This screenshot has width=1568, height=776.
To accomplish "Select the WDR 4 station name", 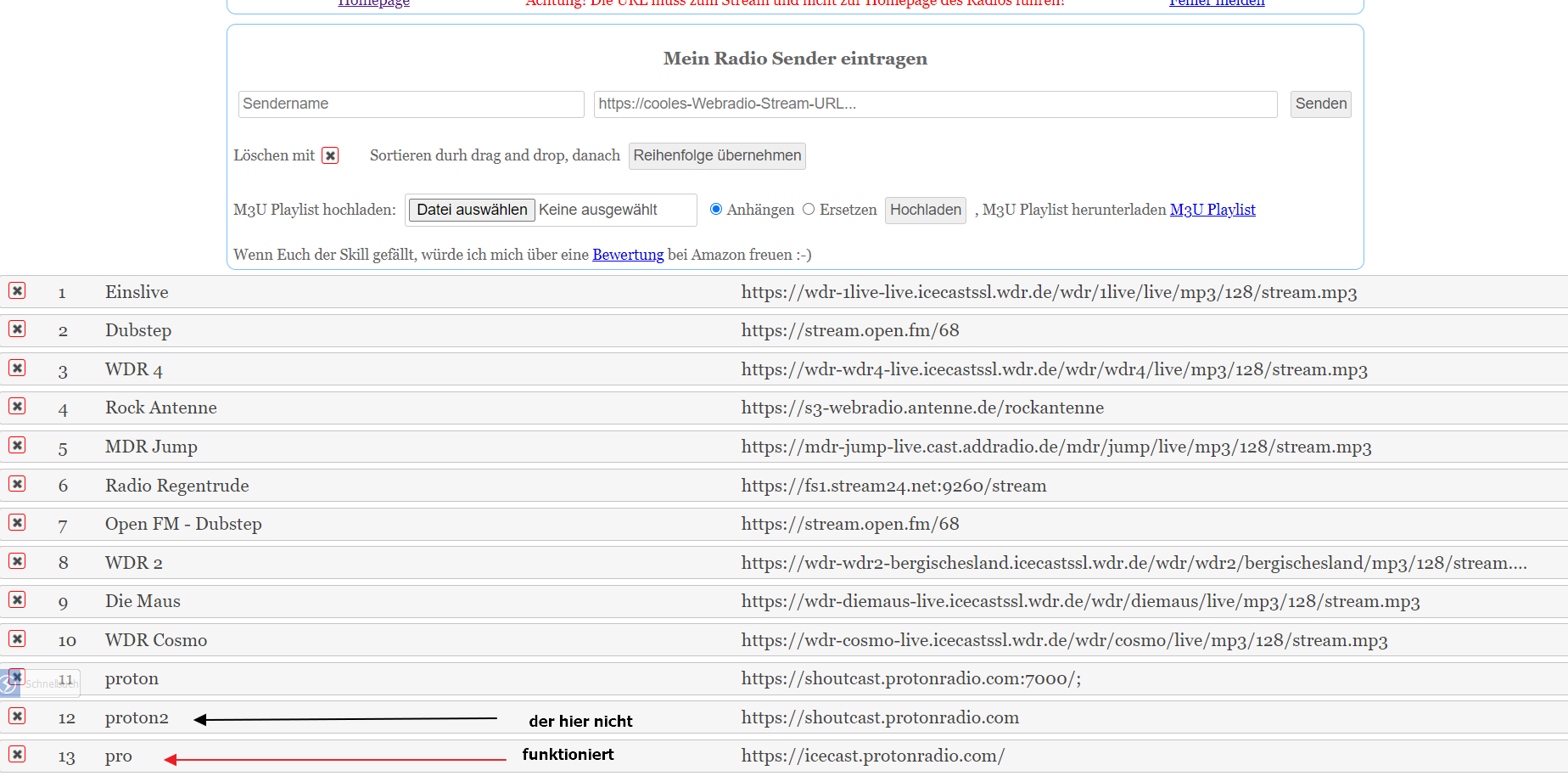I will pos(134,369).
